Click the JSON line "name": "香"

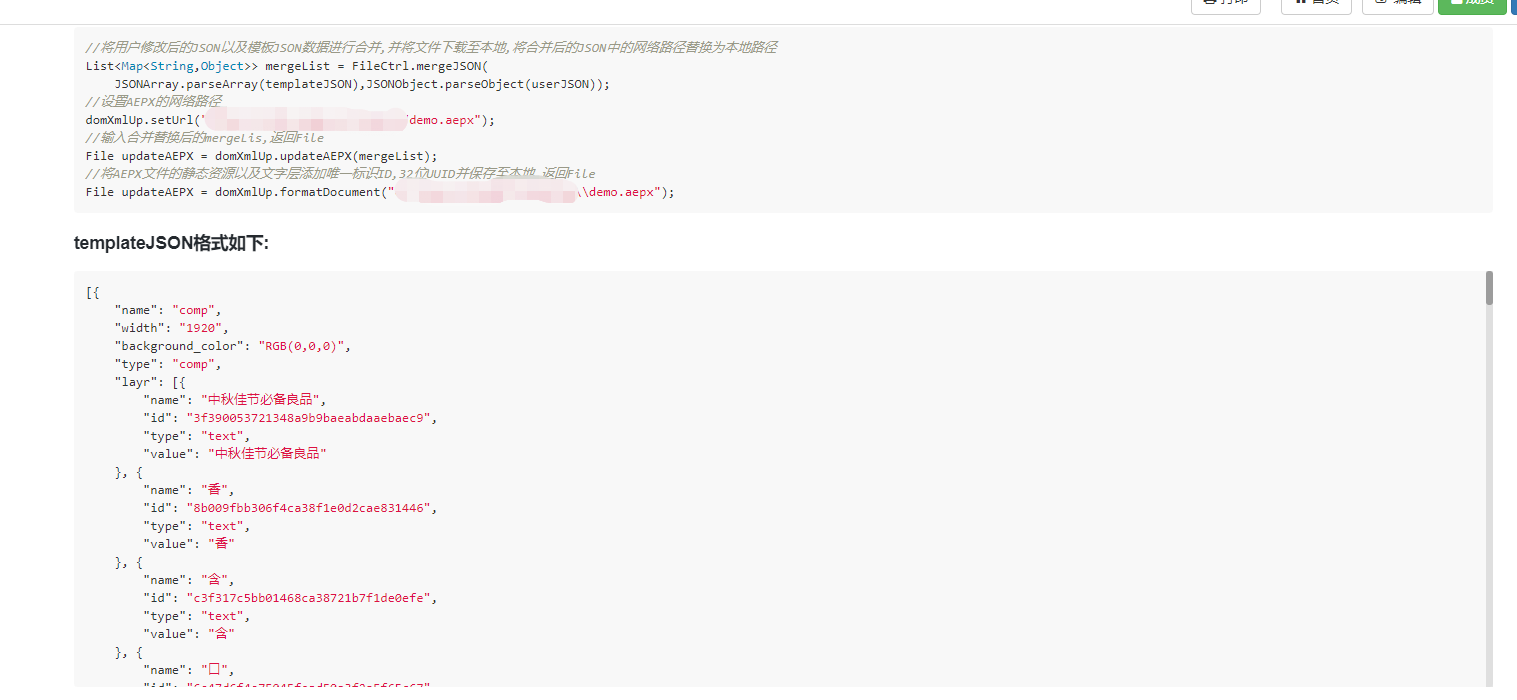point(189,490)
